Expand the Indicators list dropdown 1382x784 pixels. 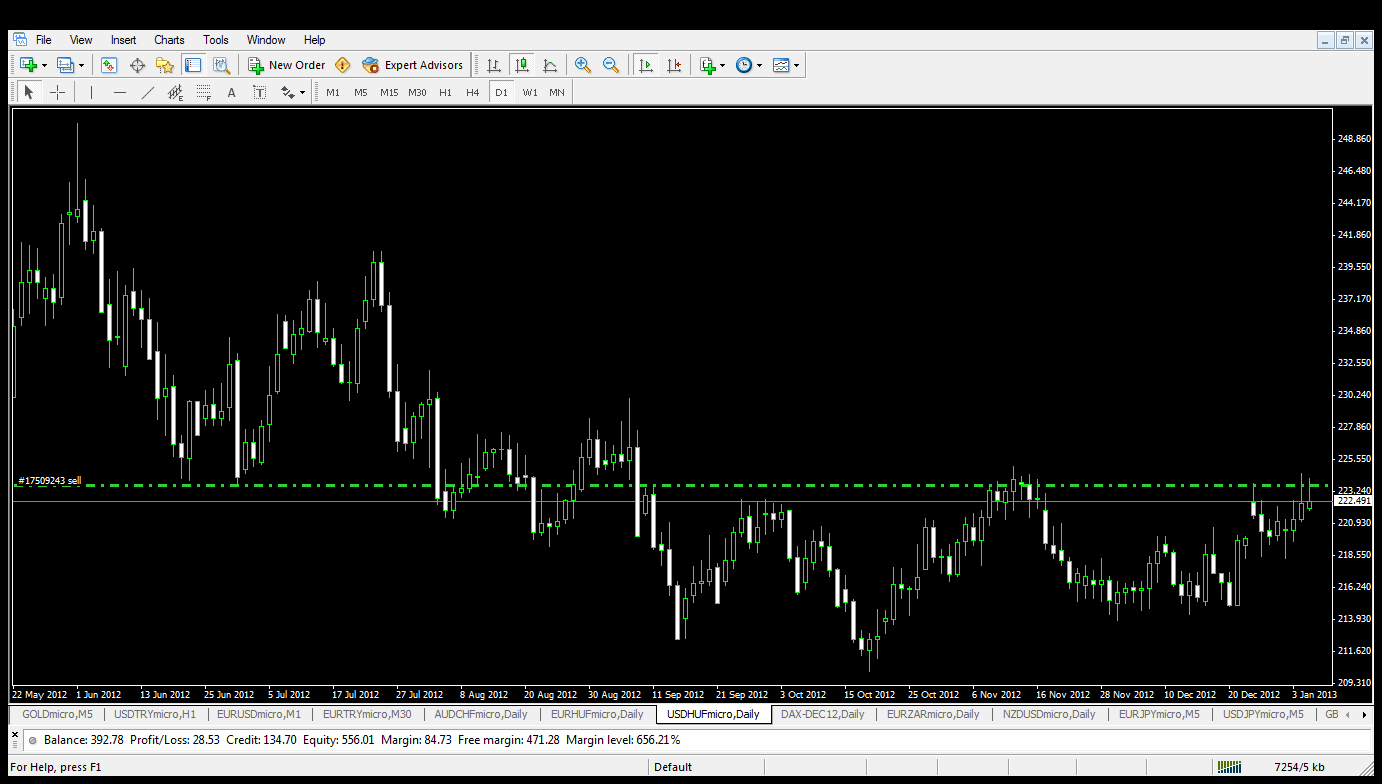click(x=721, y=65)
